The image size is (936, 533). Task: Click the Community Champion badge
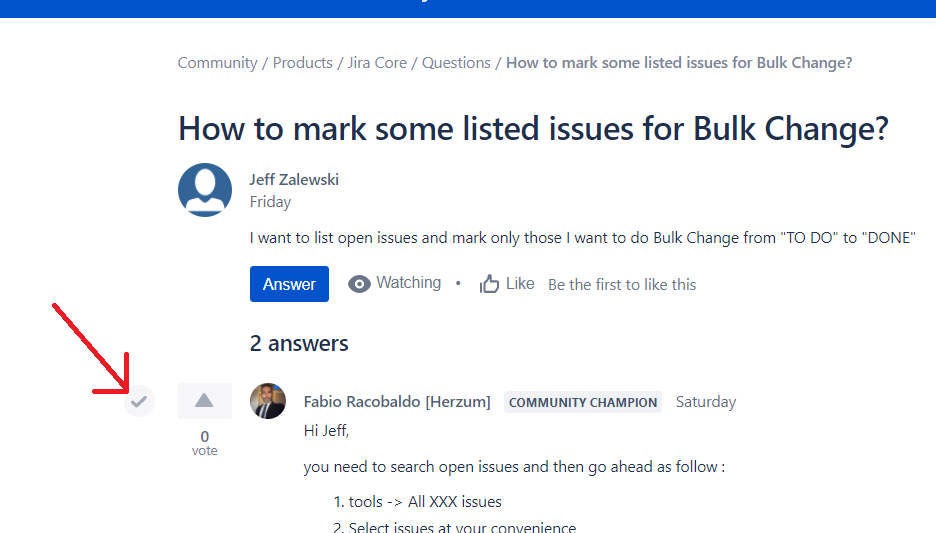pos(583,402)
